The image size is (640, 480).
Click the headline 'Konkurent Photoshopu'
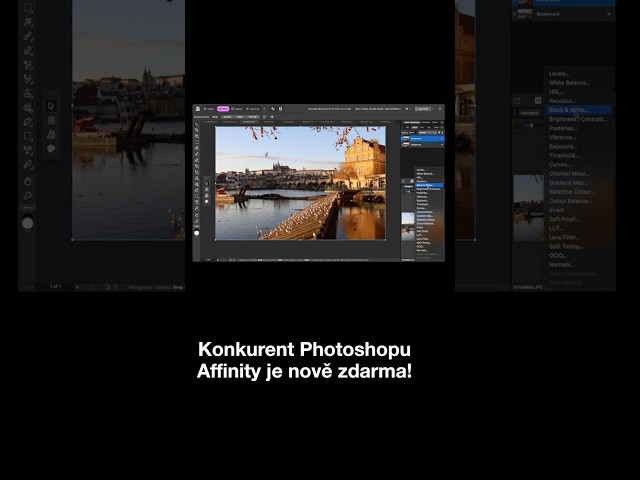(304, 349)
